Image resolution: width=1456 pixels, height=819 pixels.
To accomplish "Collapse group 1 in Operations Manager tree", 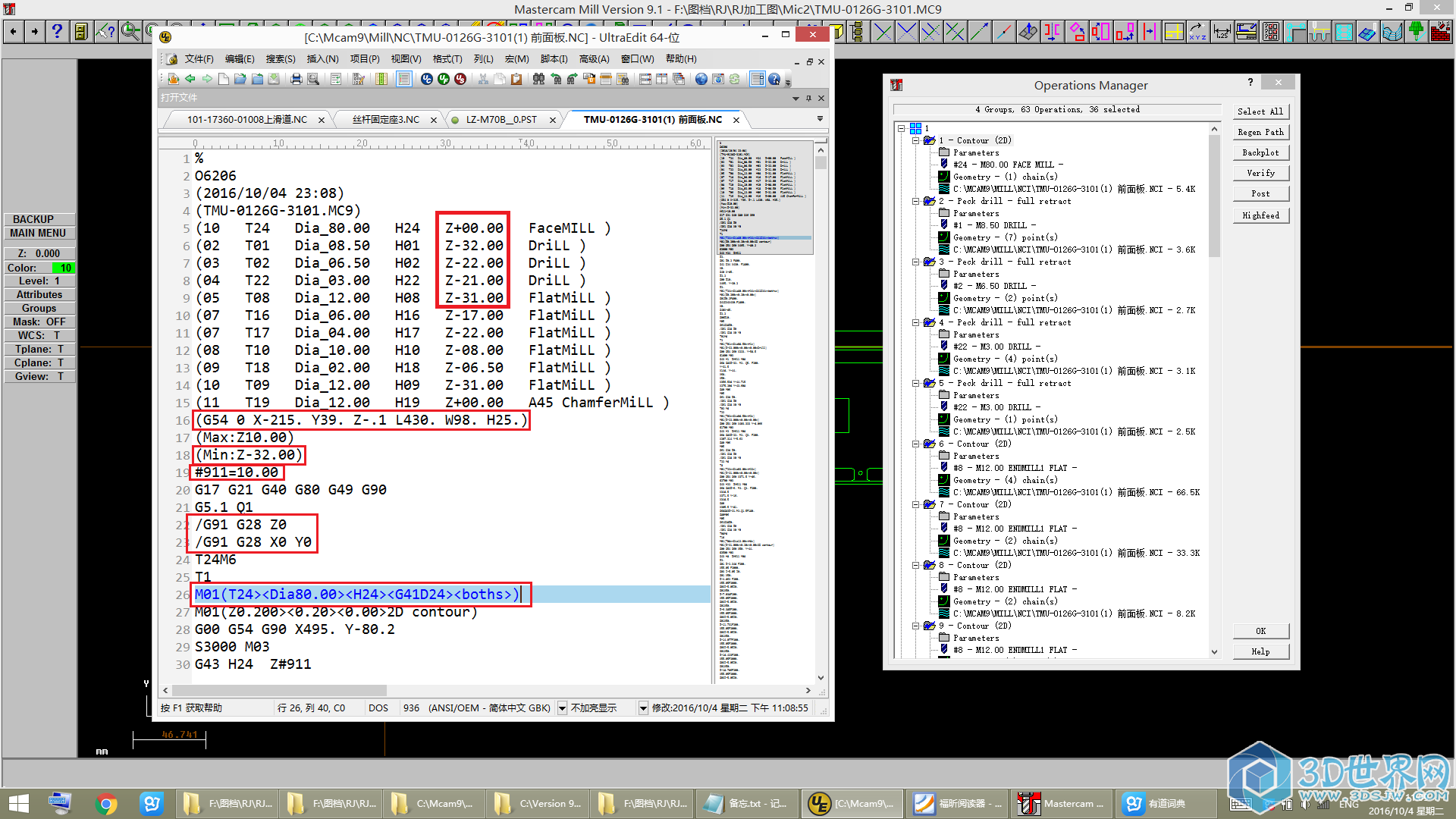I will [902, 128].
